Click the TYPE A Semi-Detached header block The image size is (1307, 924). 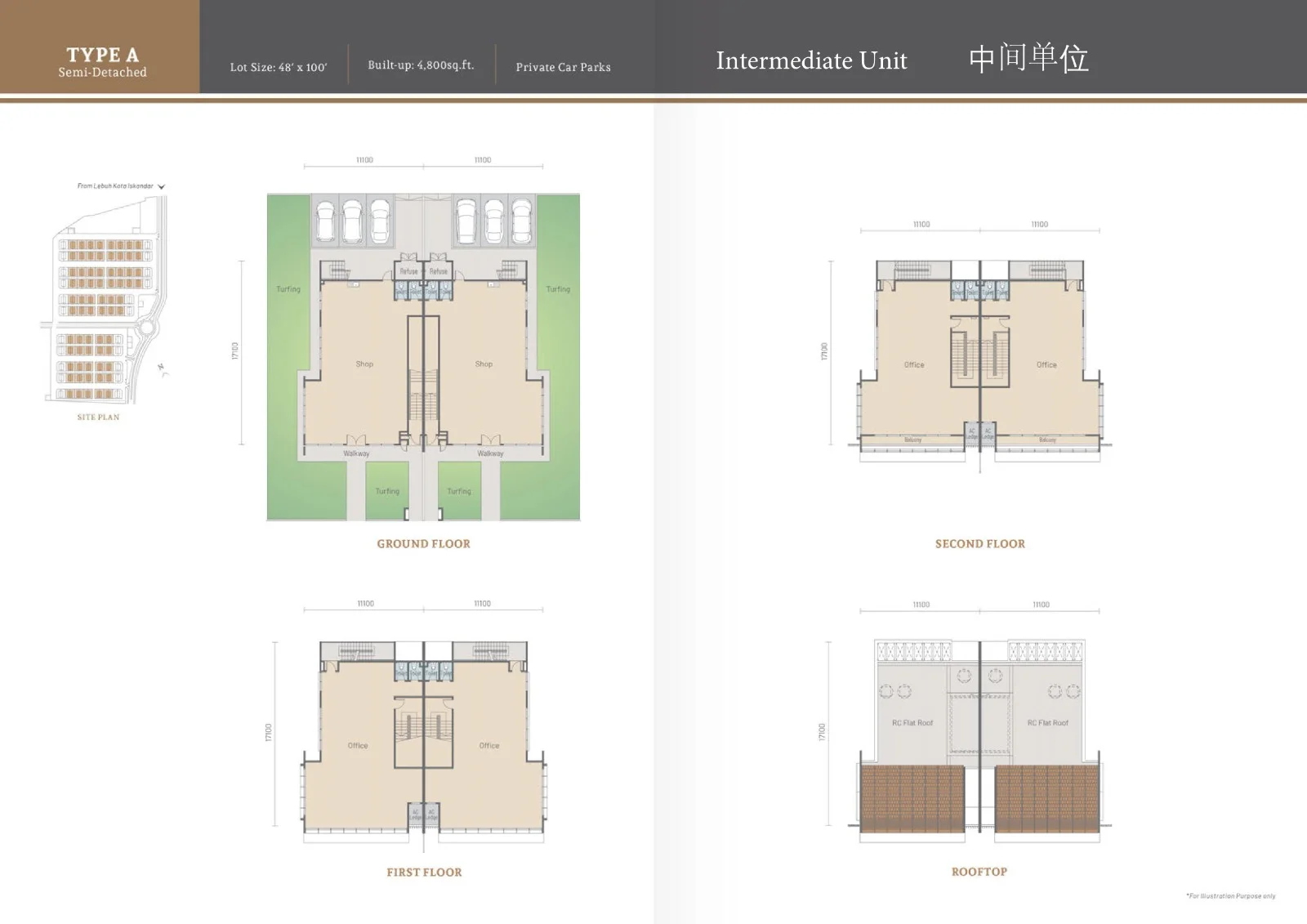(x=100, y=47)
